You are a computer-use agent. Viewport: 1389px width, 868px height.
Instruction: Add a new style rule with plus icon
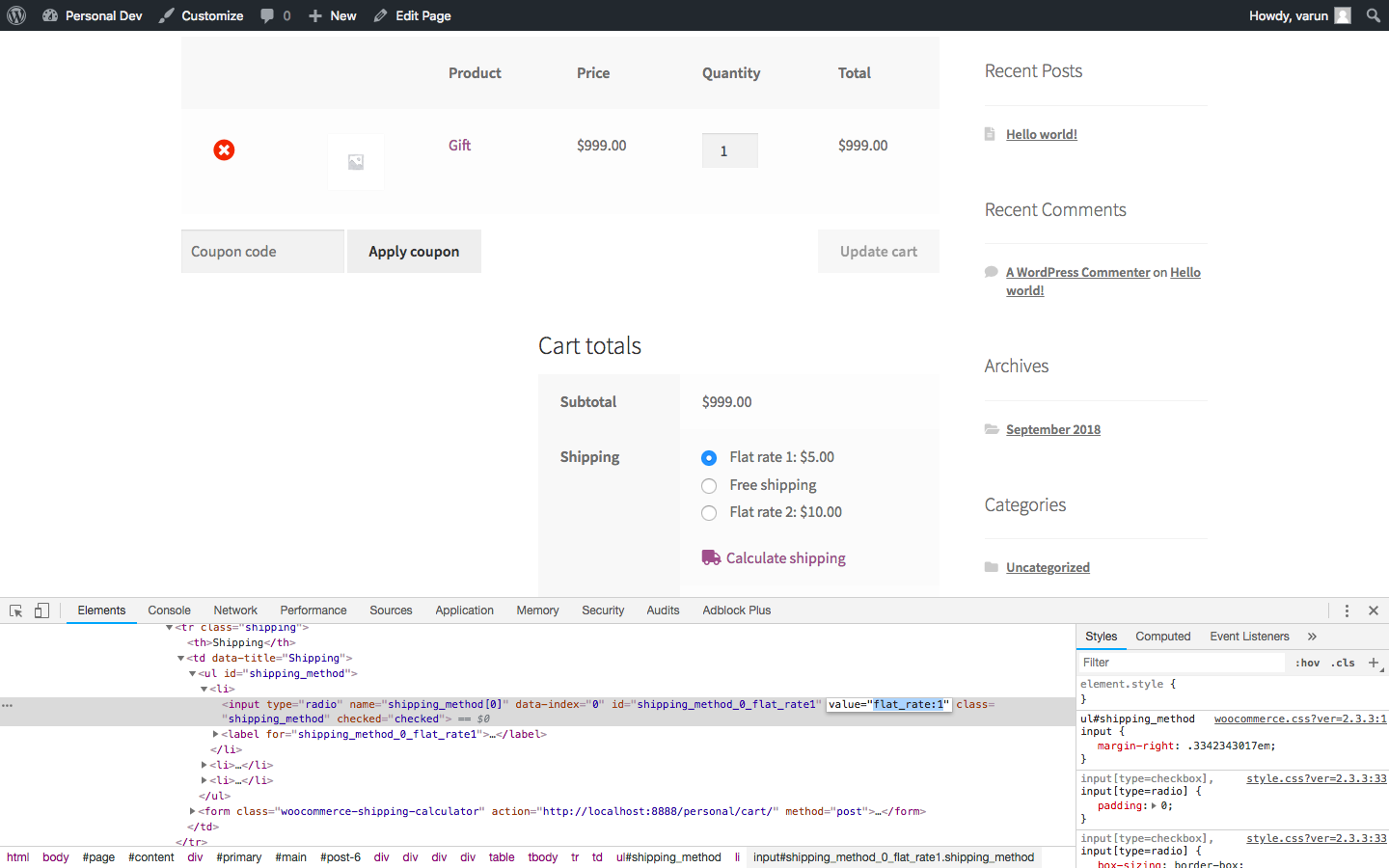[x=1374, y=663]
